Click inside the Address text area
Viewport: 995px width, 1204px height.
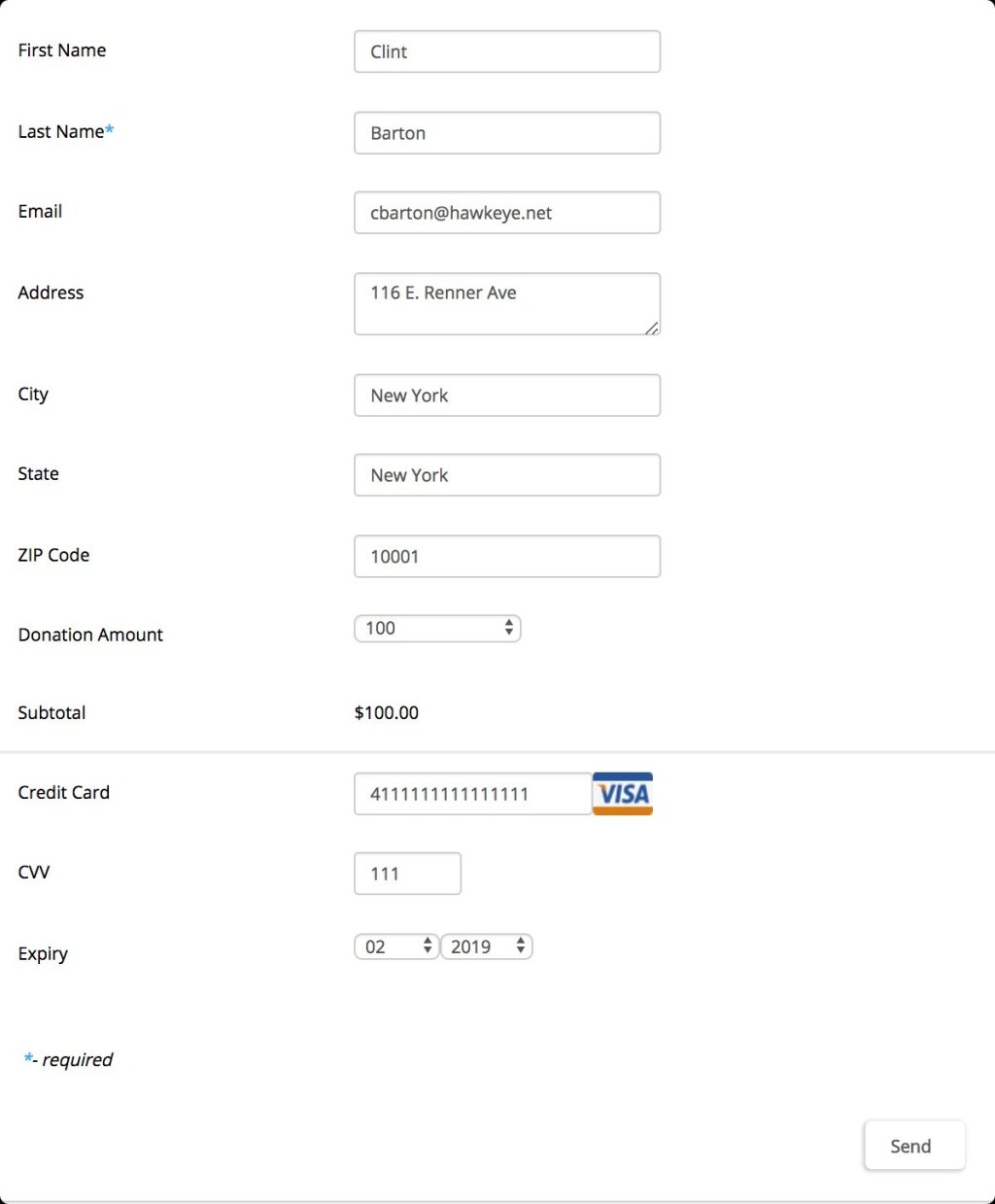pos(506,301)
